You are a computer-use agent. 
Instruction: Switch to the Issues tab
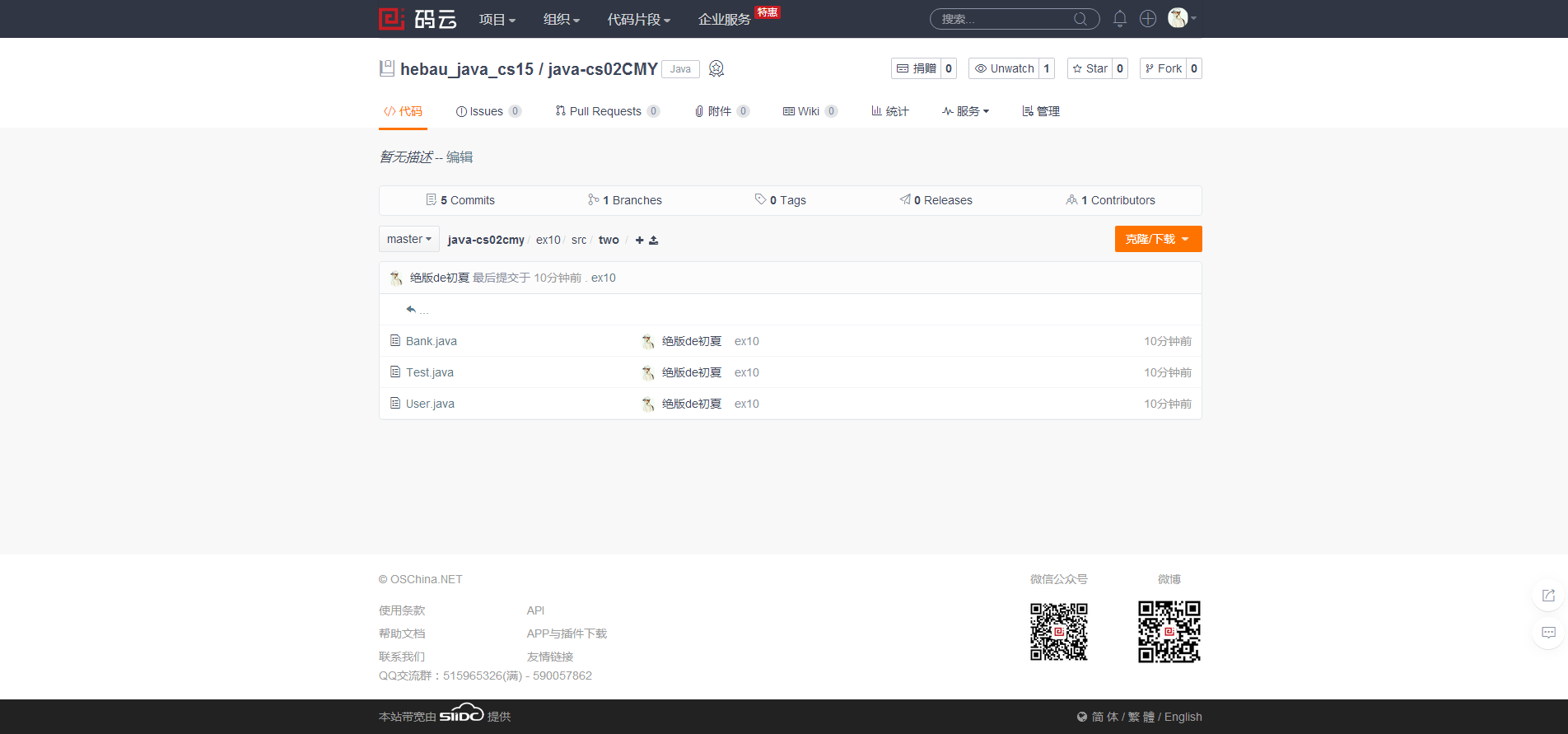[x=488, y=111]
